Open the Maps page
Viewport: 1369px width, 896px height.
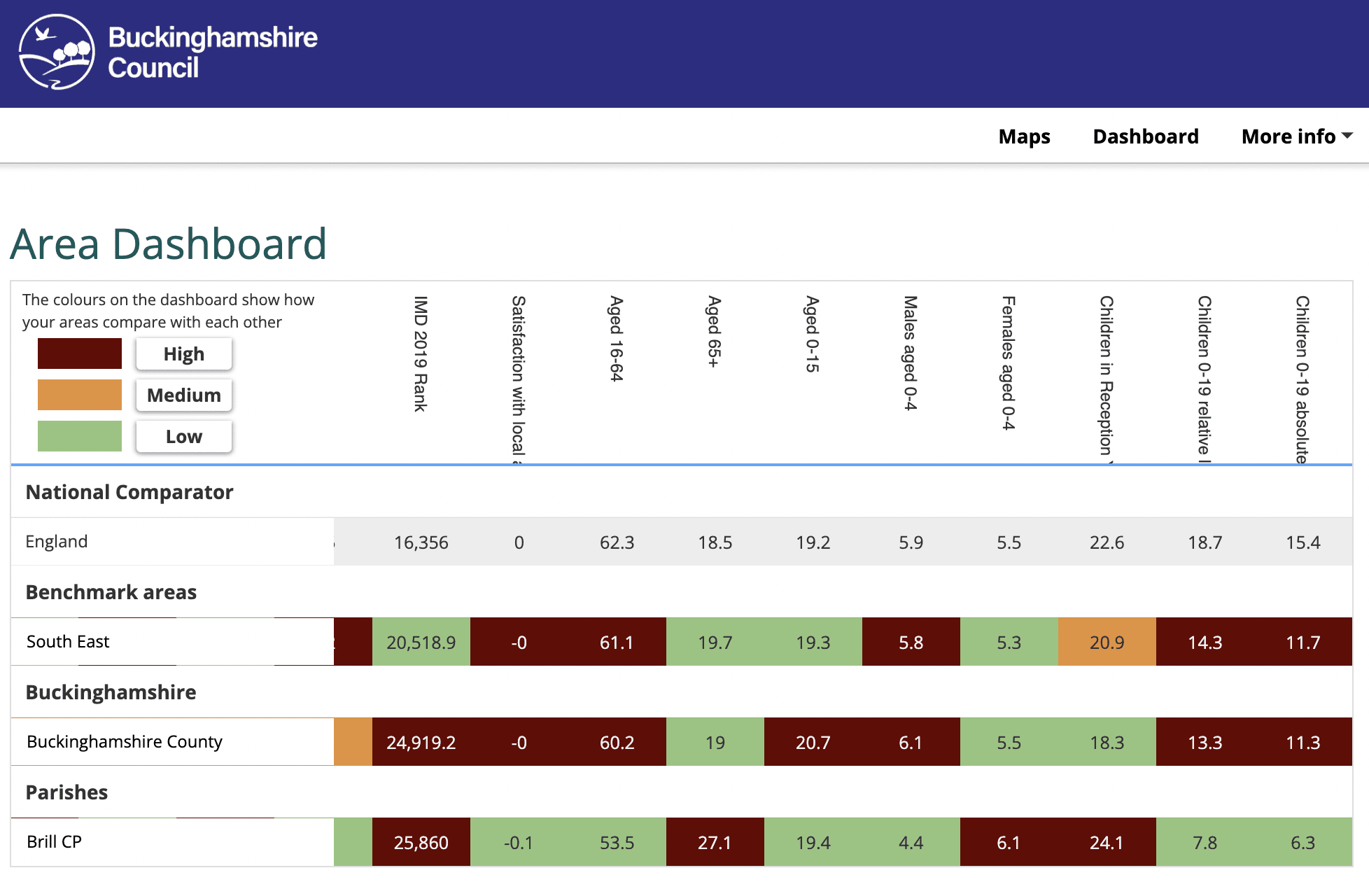pos(1024,136)
